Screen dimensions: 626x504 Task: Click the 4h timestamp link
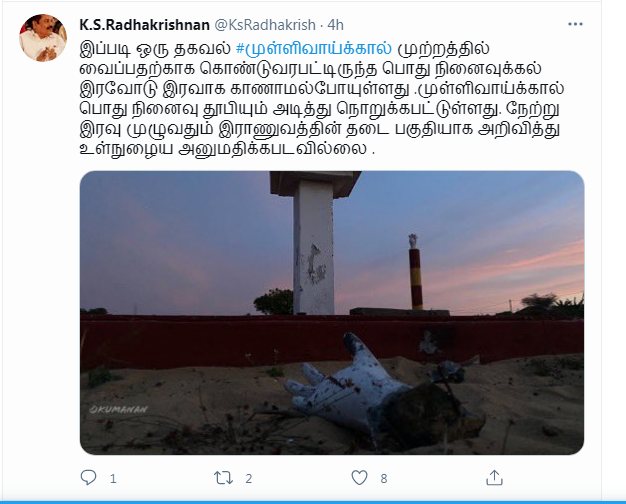[335, 25]
